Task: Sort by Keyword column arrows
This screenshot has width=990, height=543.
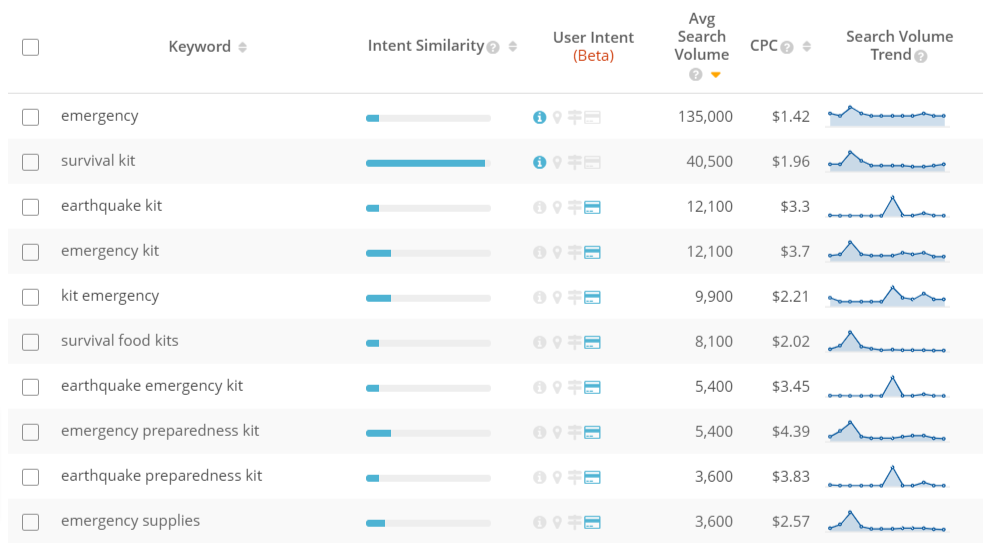Action: pos(242,47)
